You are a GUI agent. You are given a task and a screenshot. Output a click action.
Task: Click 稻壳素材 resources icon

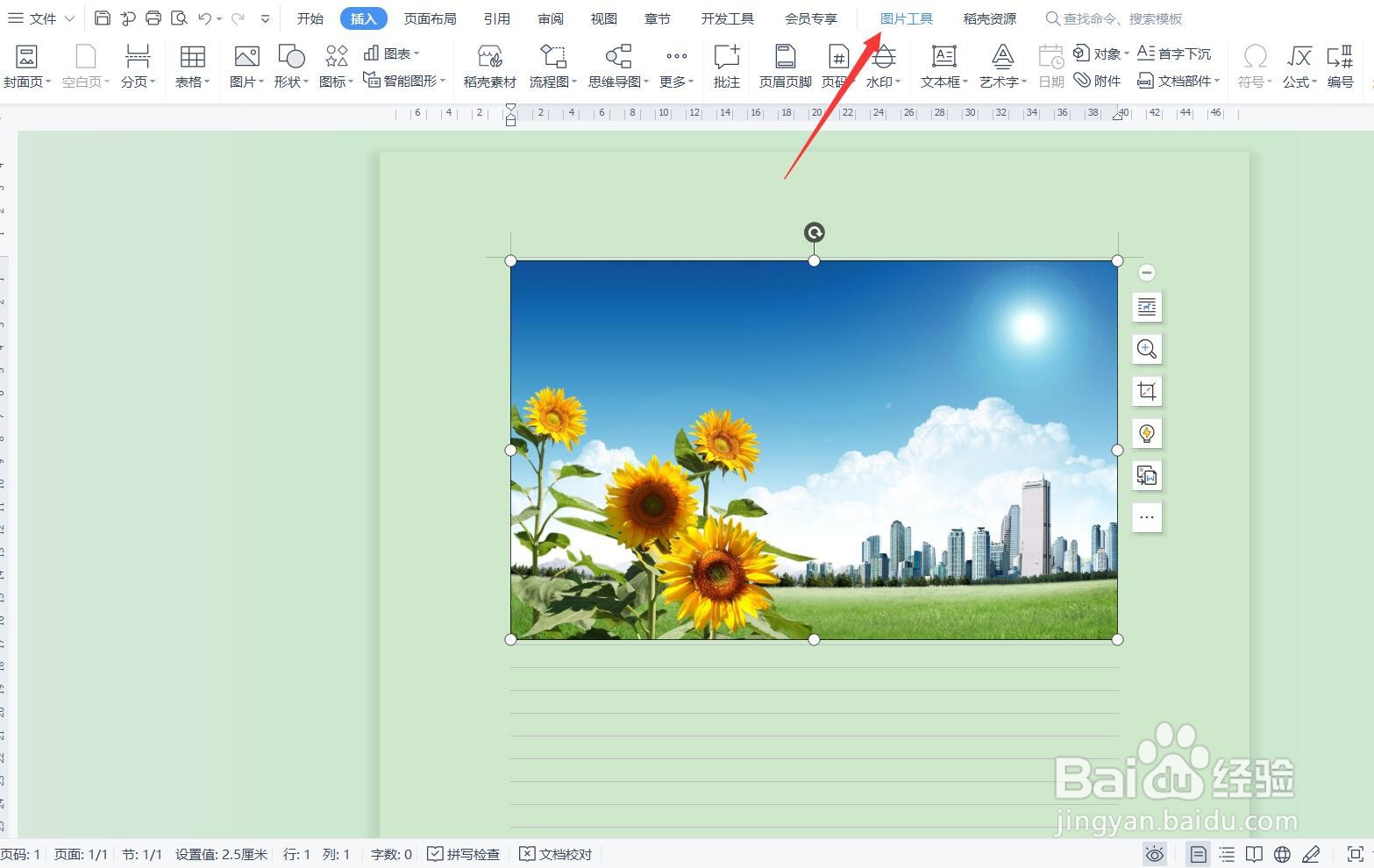coord(490,67)
